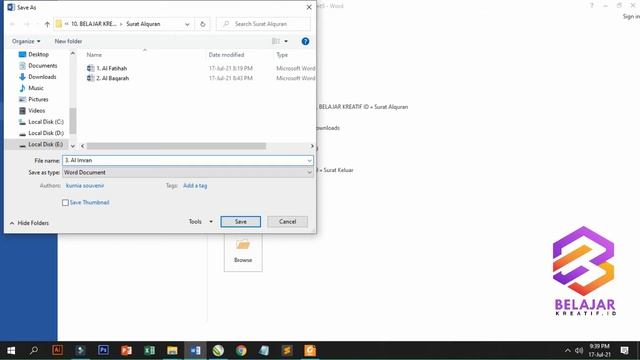This screenshot has height=360, width=640.
Task: Open Windows taskbar search
Action: click(x=34, y=351)
